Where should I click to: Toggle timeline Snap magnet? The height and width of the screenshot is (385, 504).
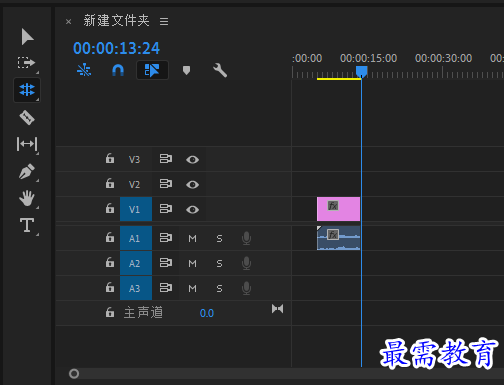coord(118,70)
